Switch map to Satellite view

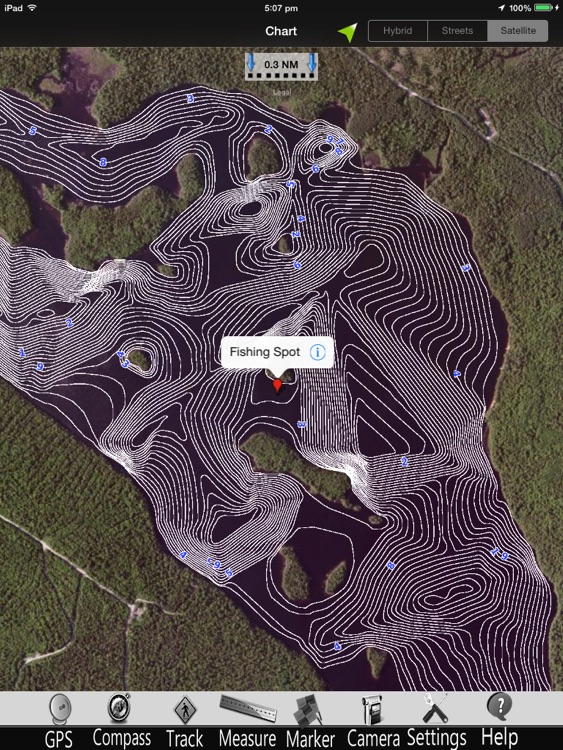(518, 31)
